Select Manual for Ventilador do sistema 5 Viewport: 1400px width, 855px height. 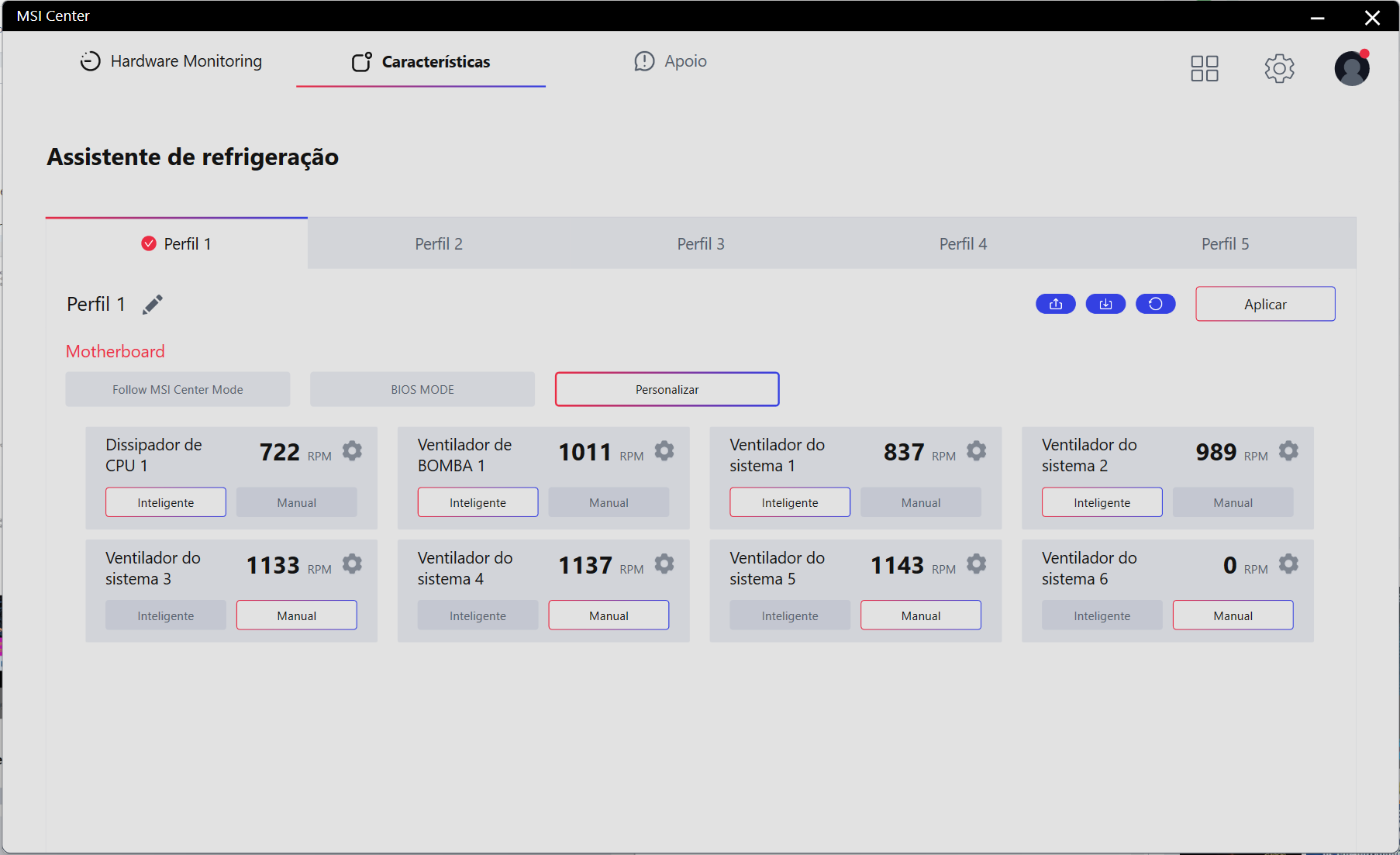point(921,615)
